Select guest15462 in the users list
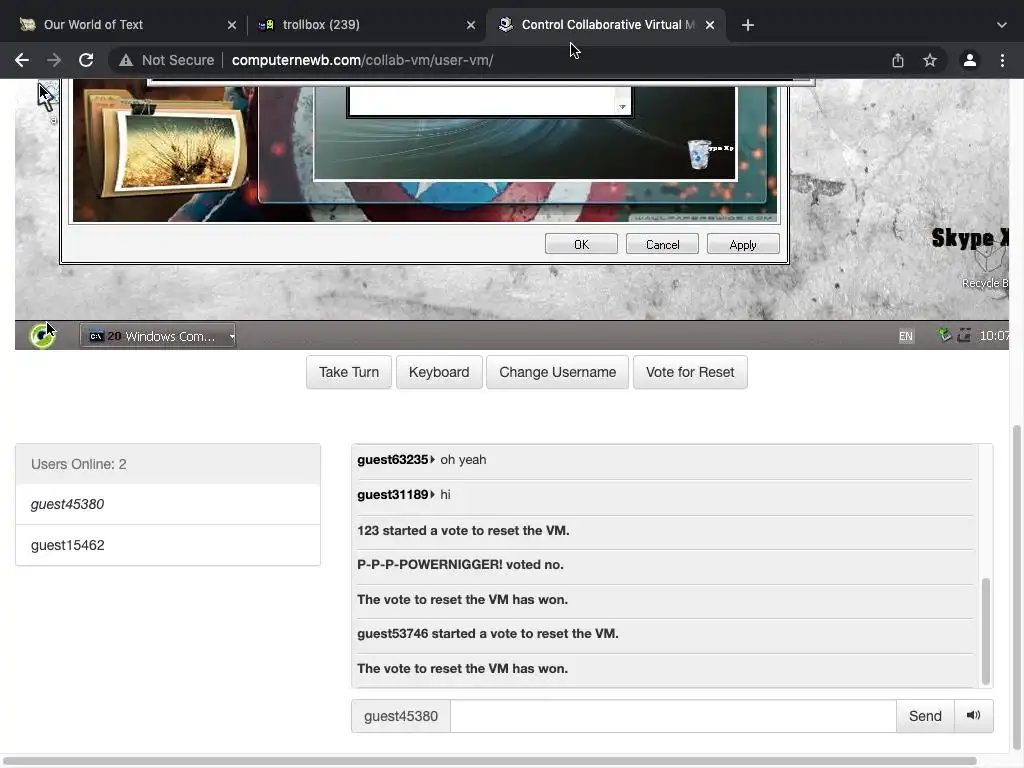This screenshot has height=768, width=1024. click(x=168, y=545)
